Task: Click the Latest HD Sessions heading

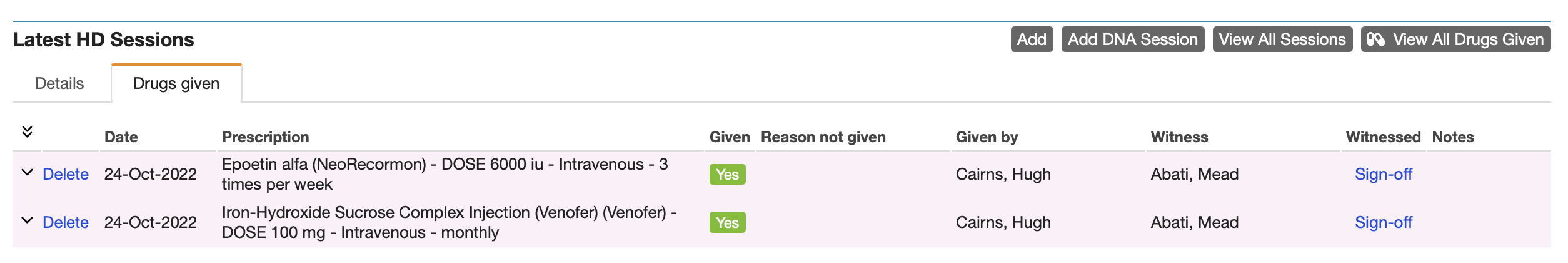Action: click(x=103, y=39)
